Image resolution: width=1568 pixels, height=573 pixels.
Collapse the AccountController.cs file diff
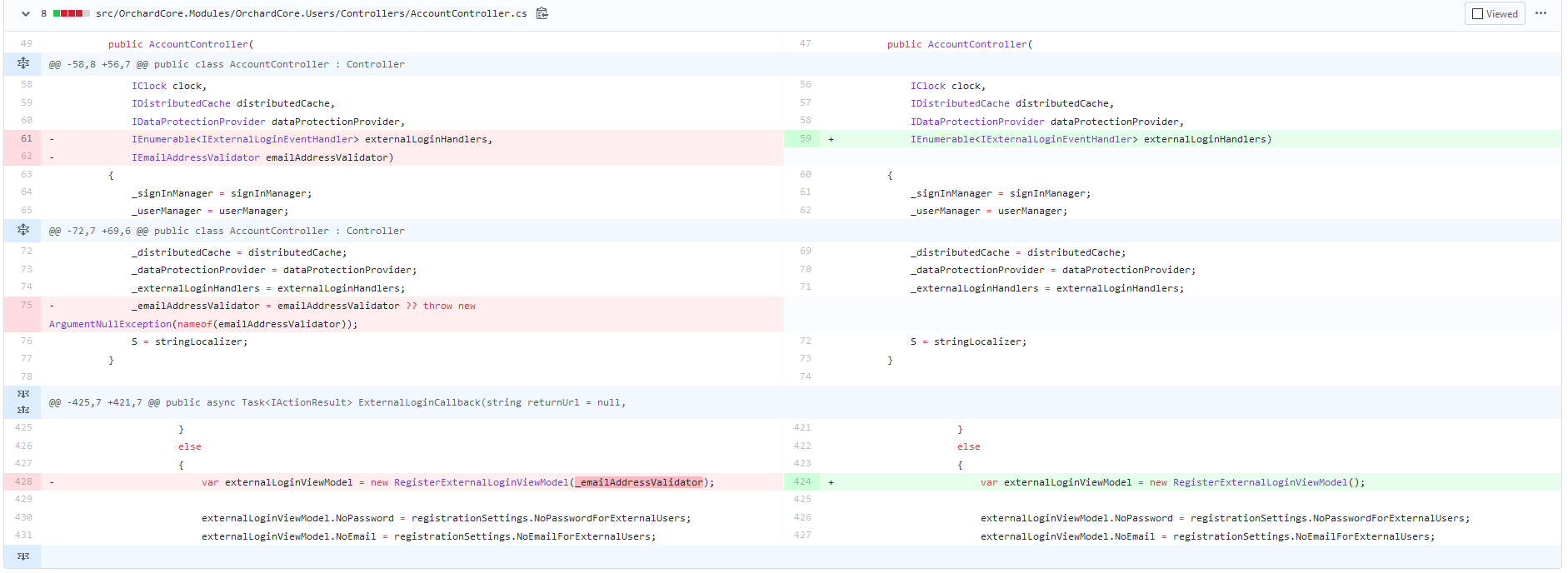tap(26, 13)
